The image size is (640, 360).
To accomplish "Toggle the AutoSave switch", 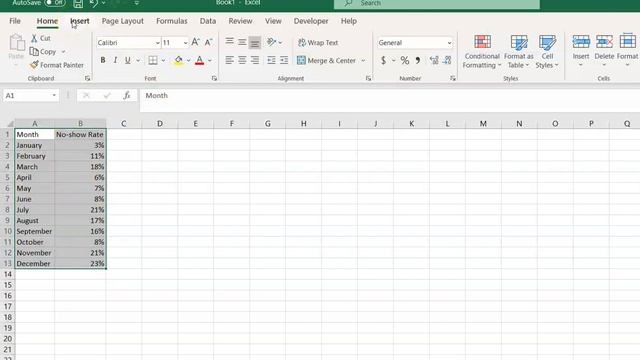I will (x=55, y=3).
